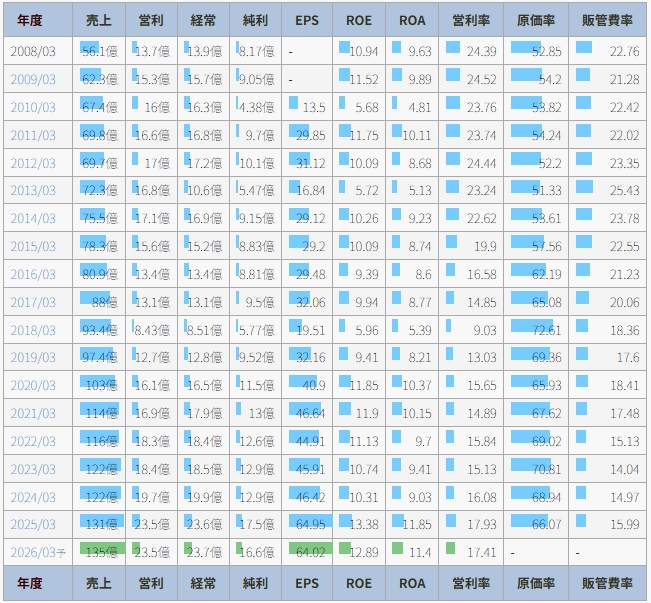Image resolution: width=651 pixels, height=603 pixels.
Task: Click the top 販管費率 column header
Action: tap(606, 20)
